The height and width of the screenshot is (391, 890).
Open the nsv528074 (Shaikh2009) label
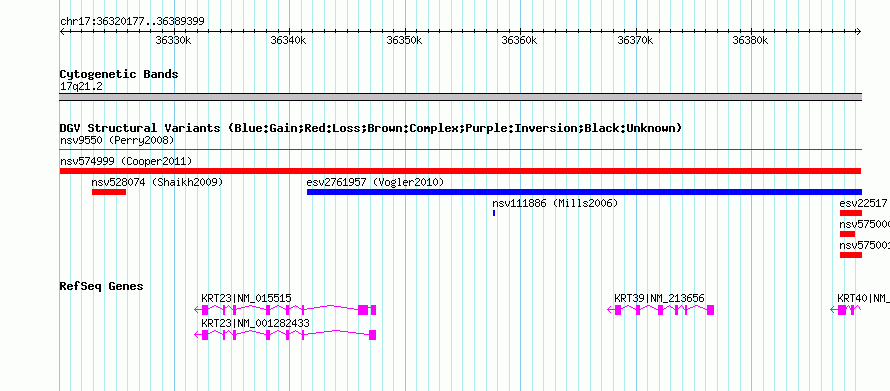coord(157,182)
